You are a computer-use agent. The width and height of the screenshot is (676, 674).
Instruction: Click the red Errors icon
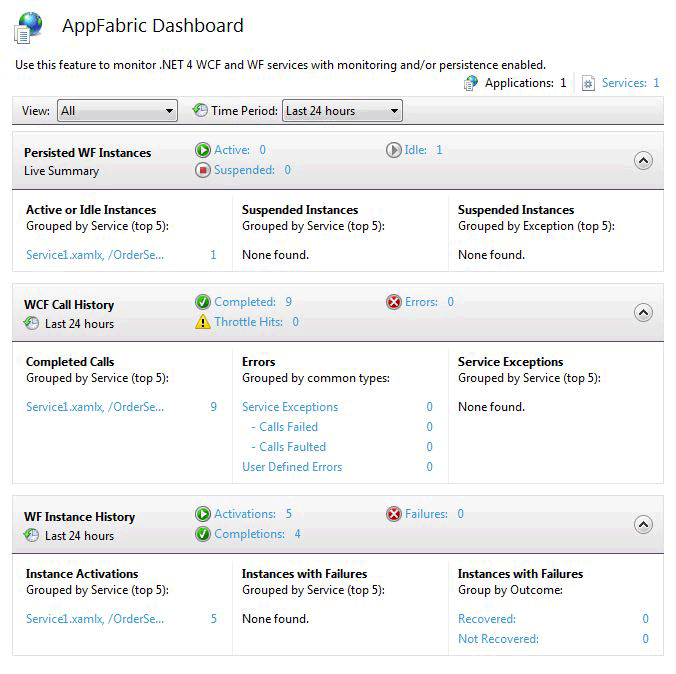tap(394, 302)
